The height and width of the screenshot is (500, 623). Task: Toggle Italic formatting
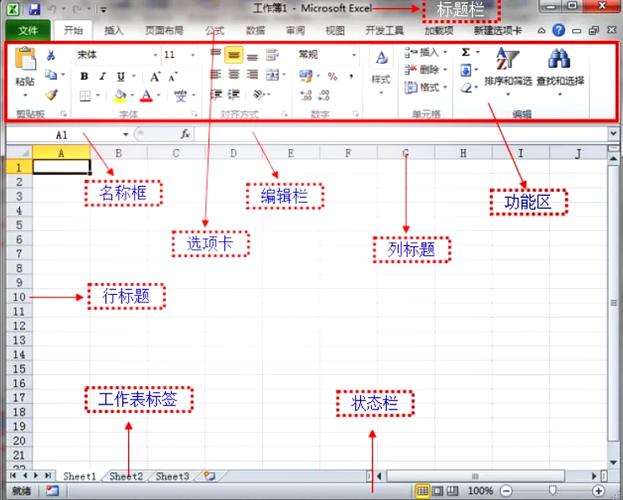click(x=103, y=76)
